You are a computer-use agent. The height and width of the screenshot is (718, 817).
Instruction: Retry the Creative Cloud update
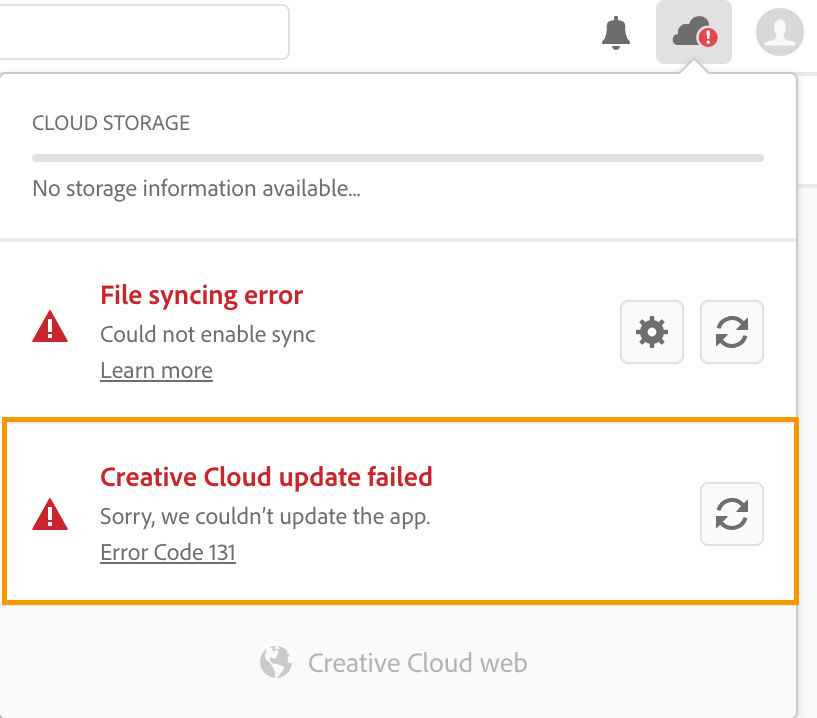point(732,514)
